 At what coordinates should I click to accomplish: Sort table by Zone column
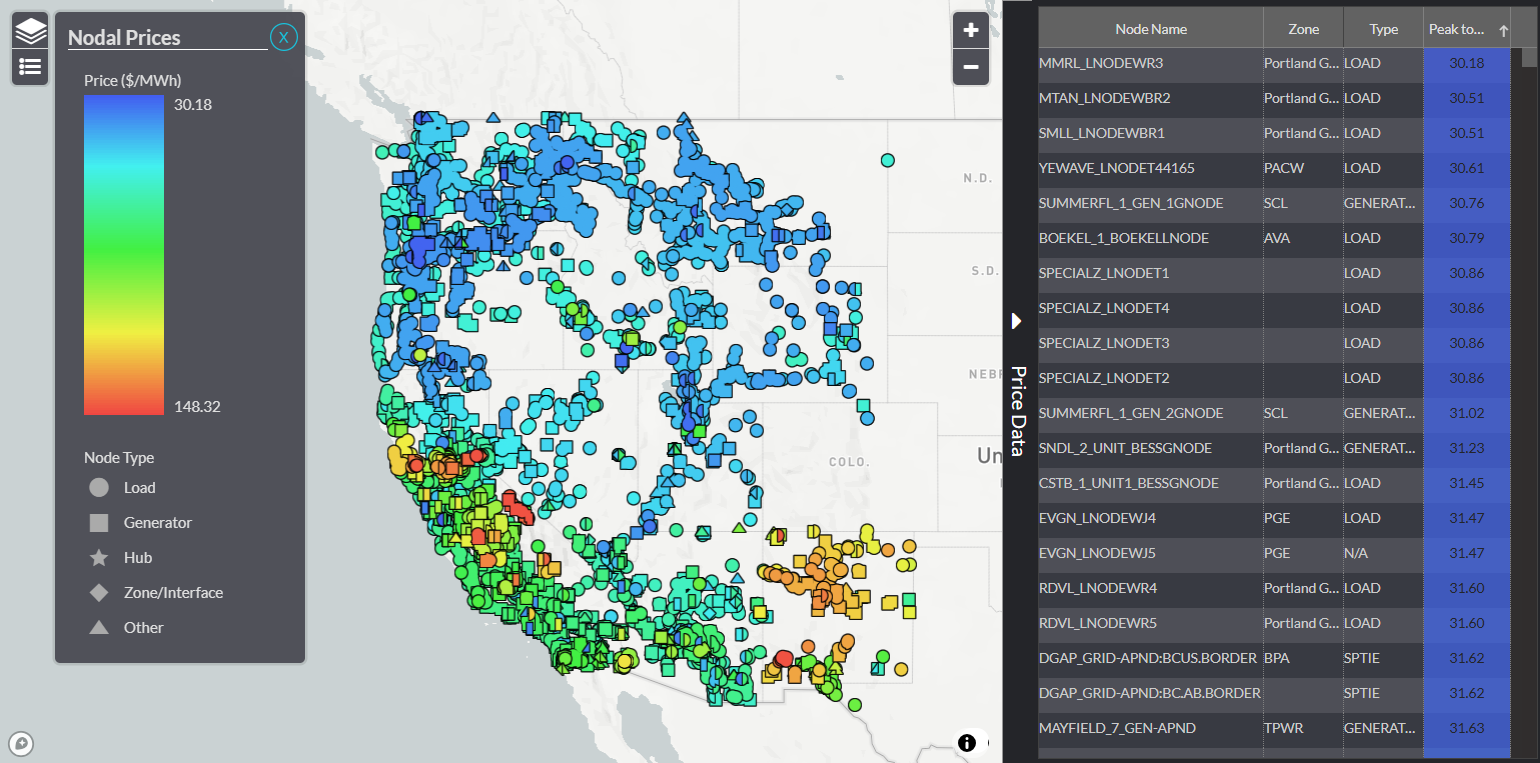point(1303,29)
